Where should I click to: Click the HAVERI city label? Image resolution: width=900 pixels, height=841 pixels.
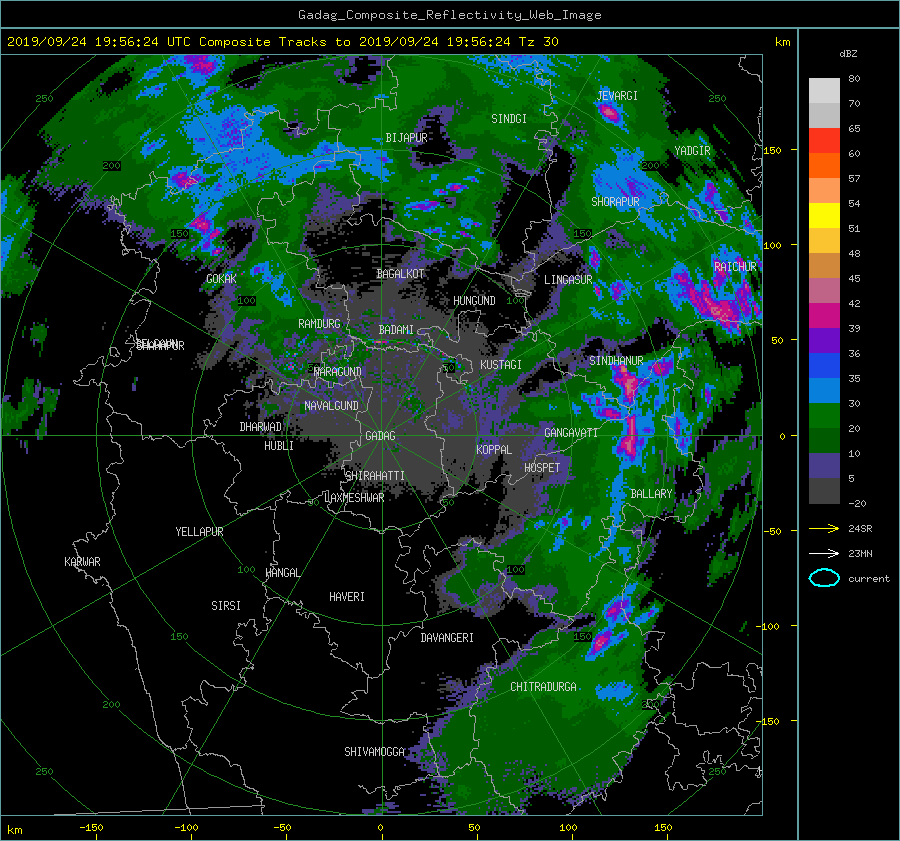(x=347, y=597)
